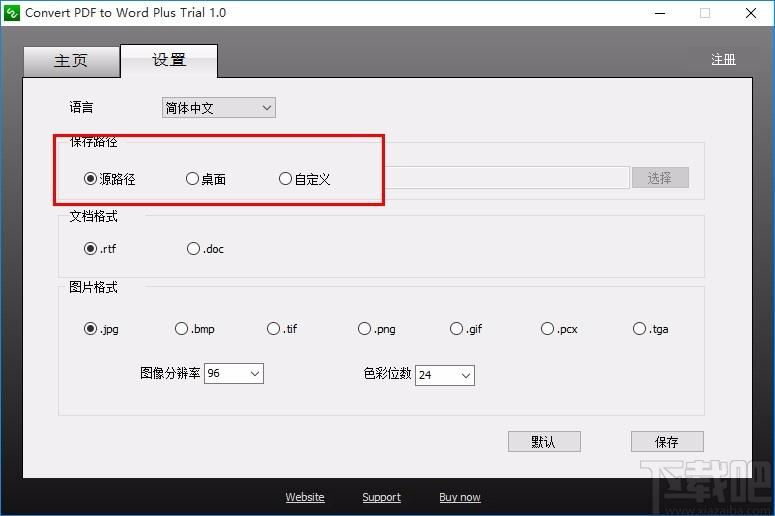Switch to the 主页 tab
775x516 pixels.
pos(71,61)
